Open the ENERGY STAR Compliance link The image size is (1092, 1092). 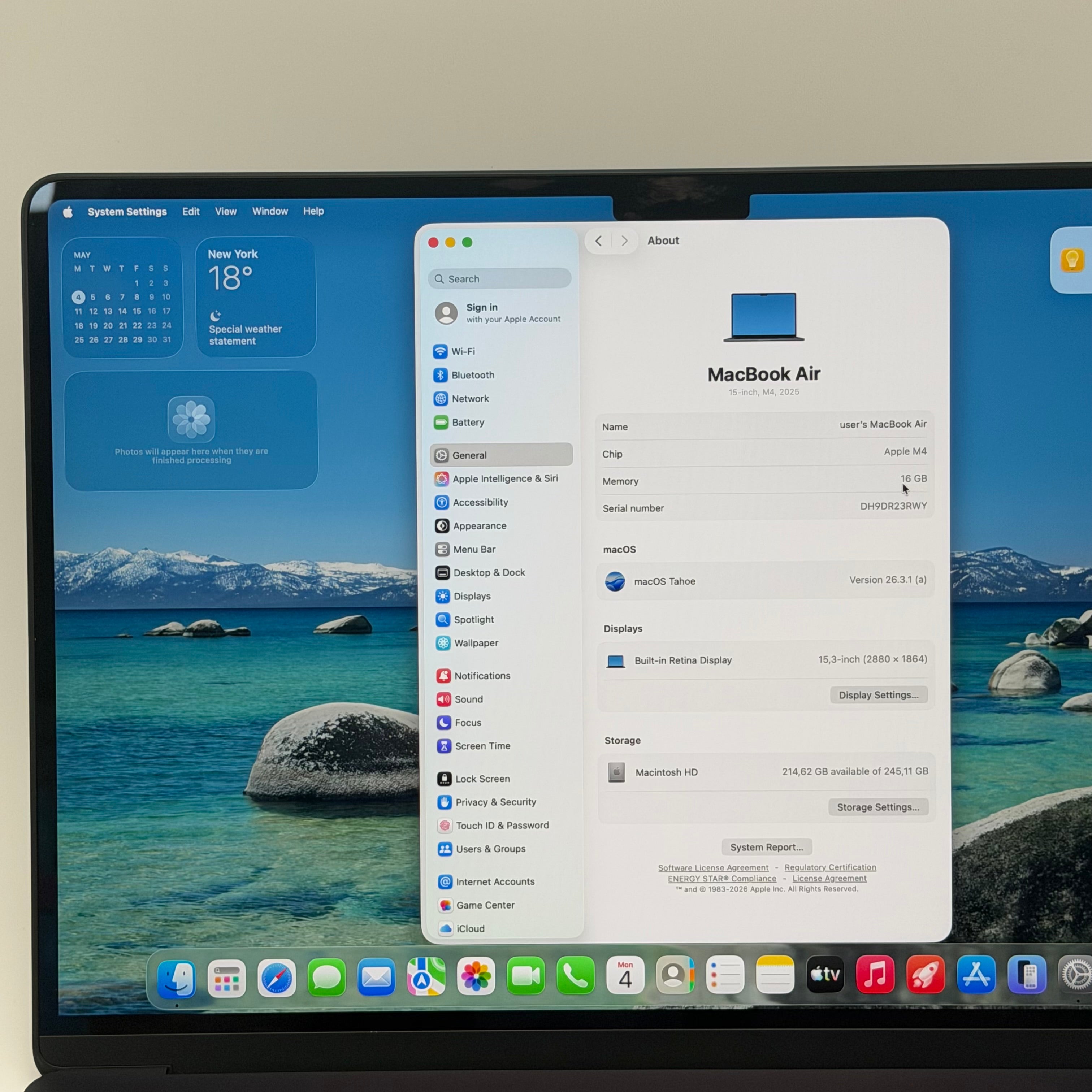click(x=722, y=879)
